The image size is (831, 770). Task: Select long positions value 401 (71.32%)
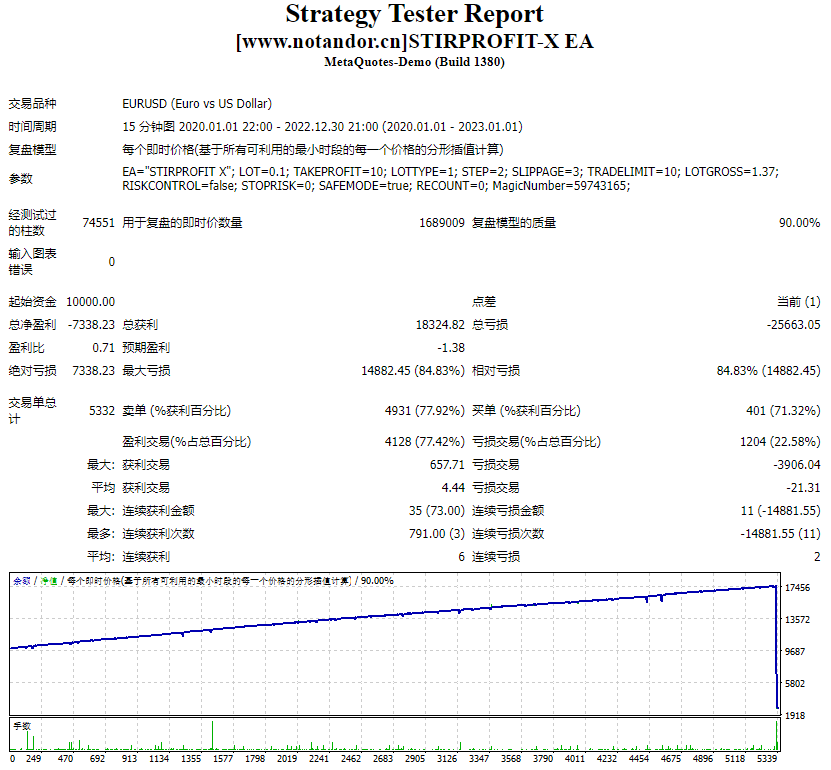(783, 411)
